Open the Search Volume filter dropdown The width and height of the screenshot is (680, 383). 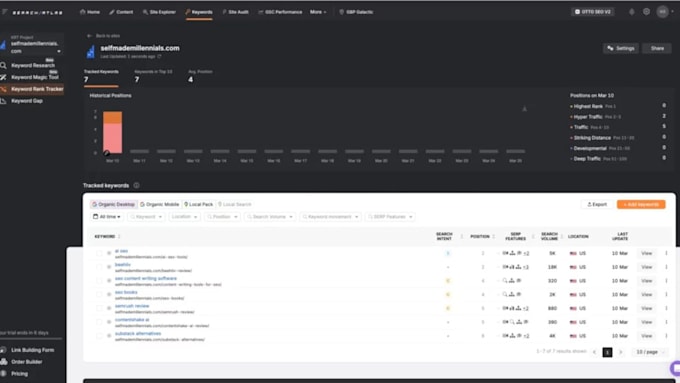pyautogui.click(x=269, y=216)
